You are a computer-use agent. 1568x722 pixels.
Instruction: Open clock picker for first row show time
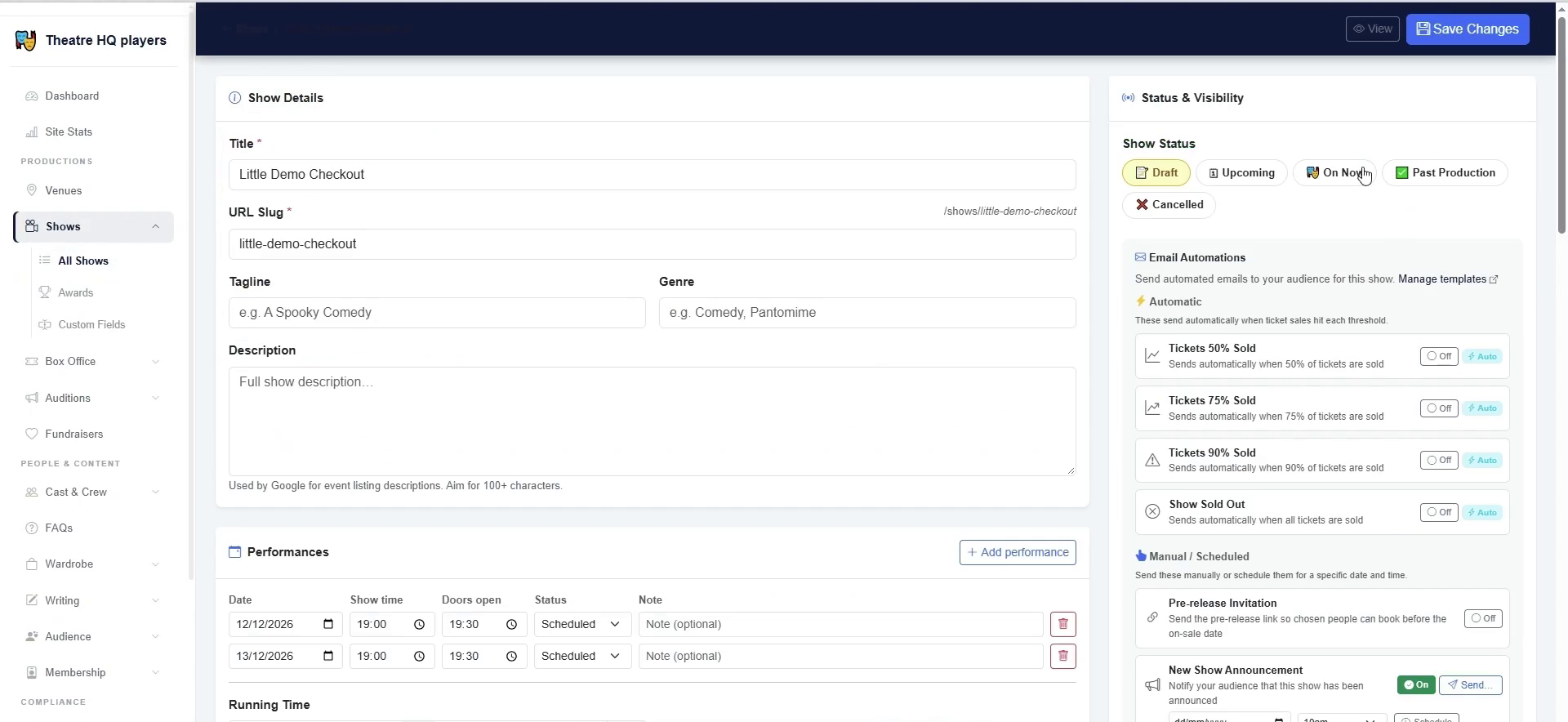point(419,624)
